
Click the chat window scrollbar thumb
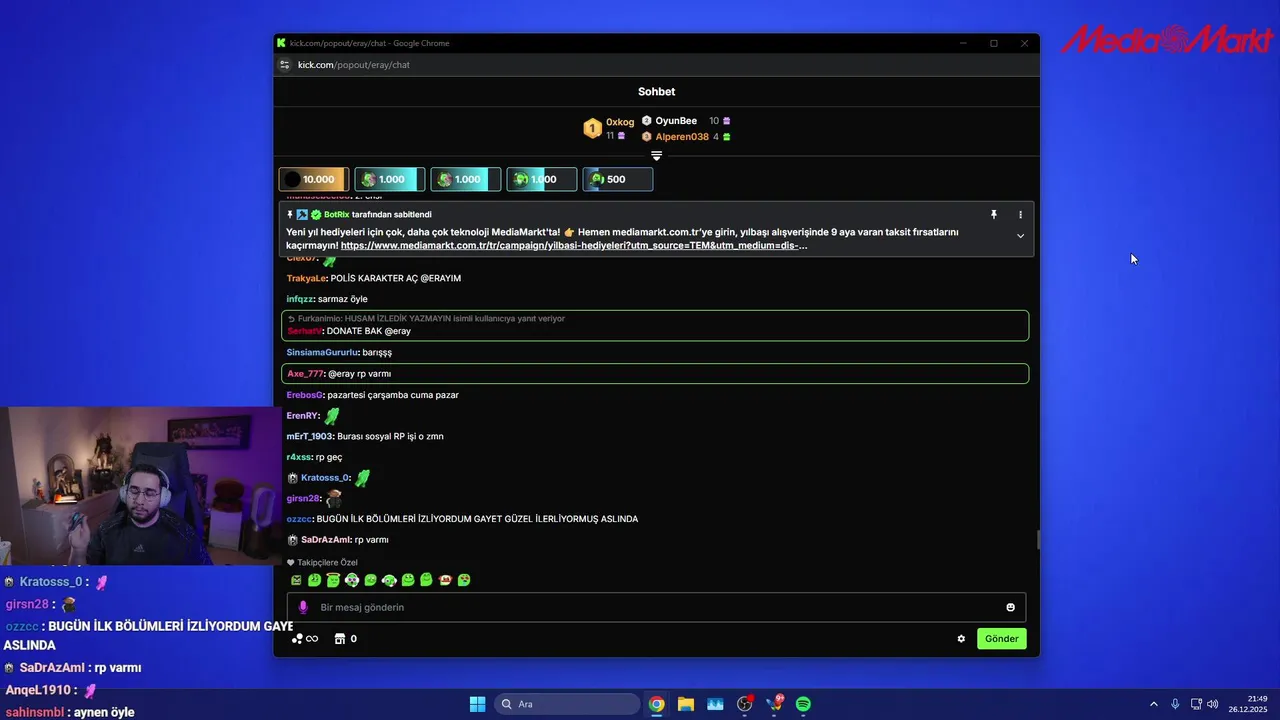click(x=1038, y=540)
